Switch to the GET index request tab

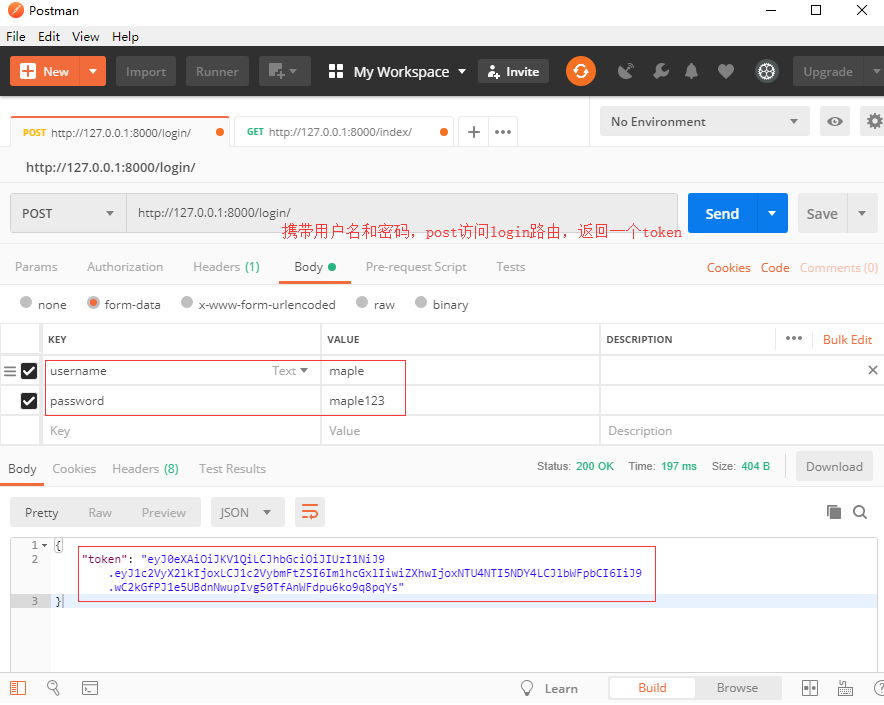(343, 132)
